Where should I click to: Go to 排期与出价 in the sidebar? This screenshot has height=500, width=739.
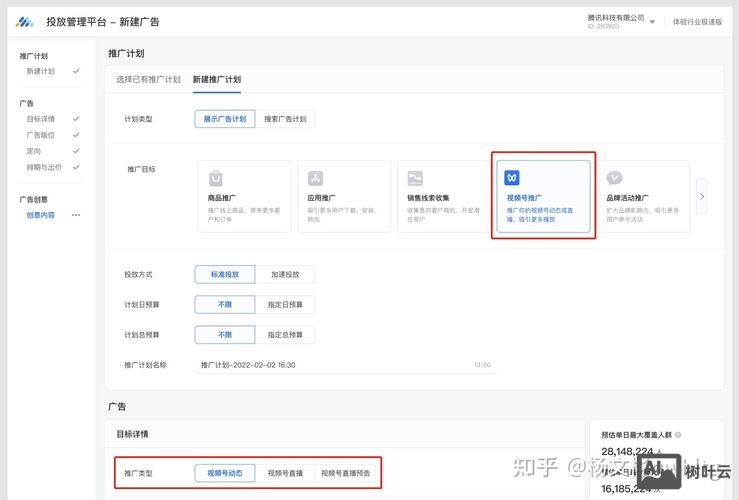[x=44, y=167]
